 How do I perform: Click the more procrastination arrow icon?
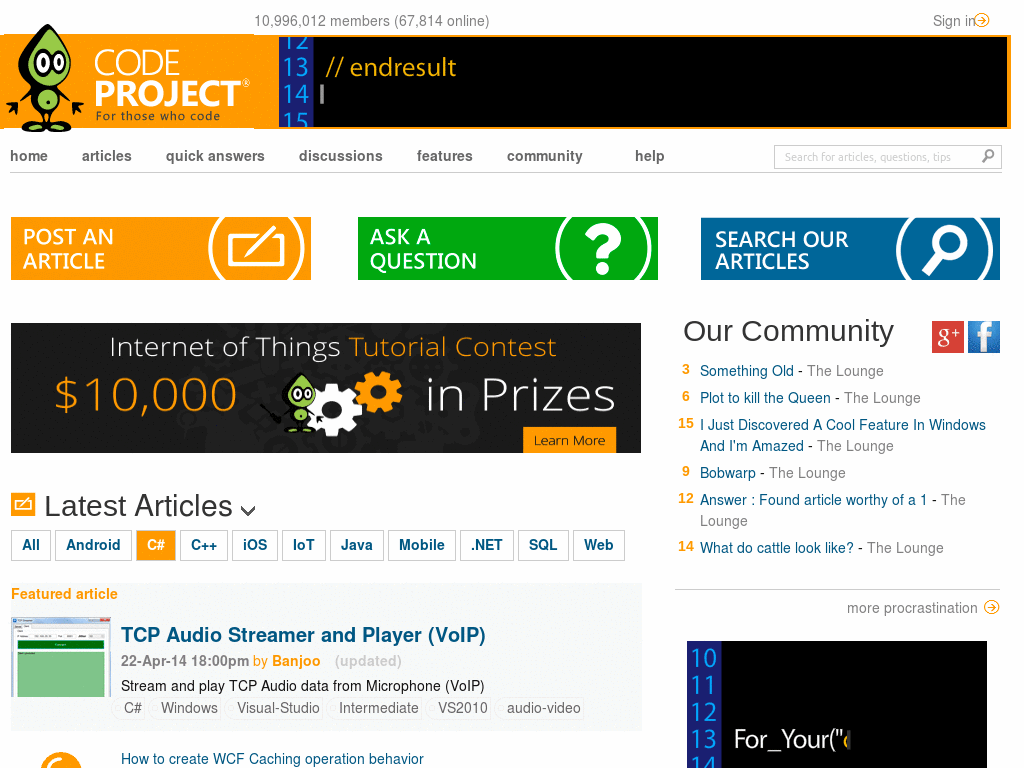click(991, 607)
